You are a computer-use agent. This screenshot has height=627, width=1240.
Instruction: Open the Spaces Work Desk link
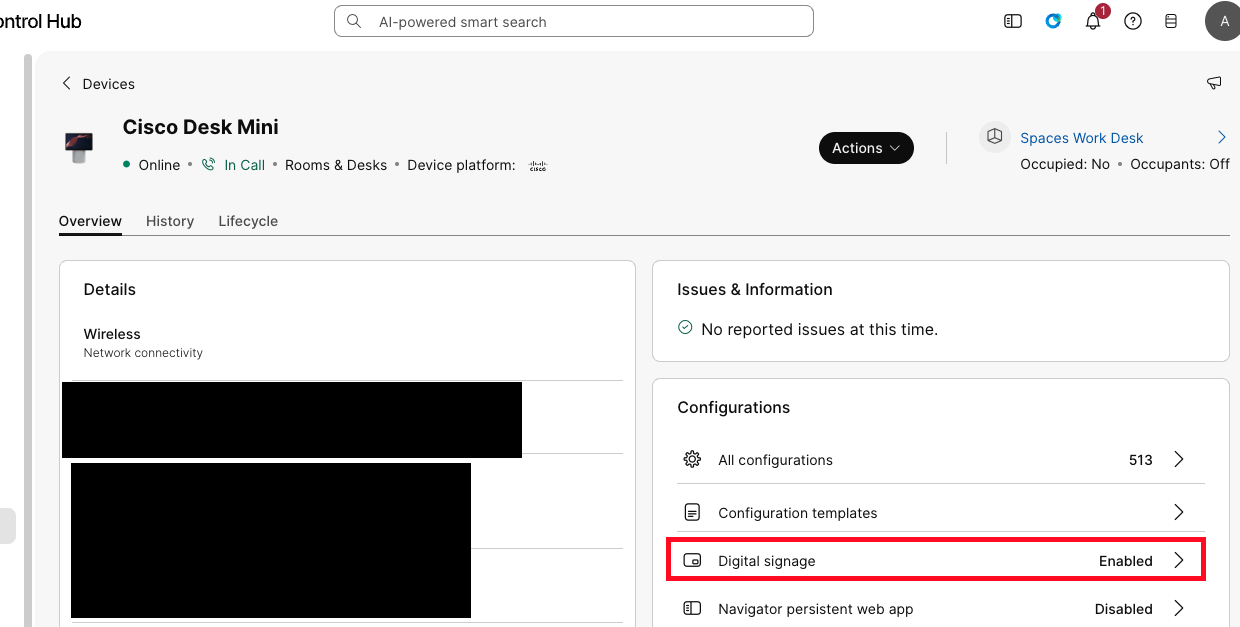pos(1082,138)
